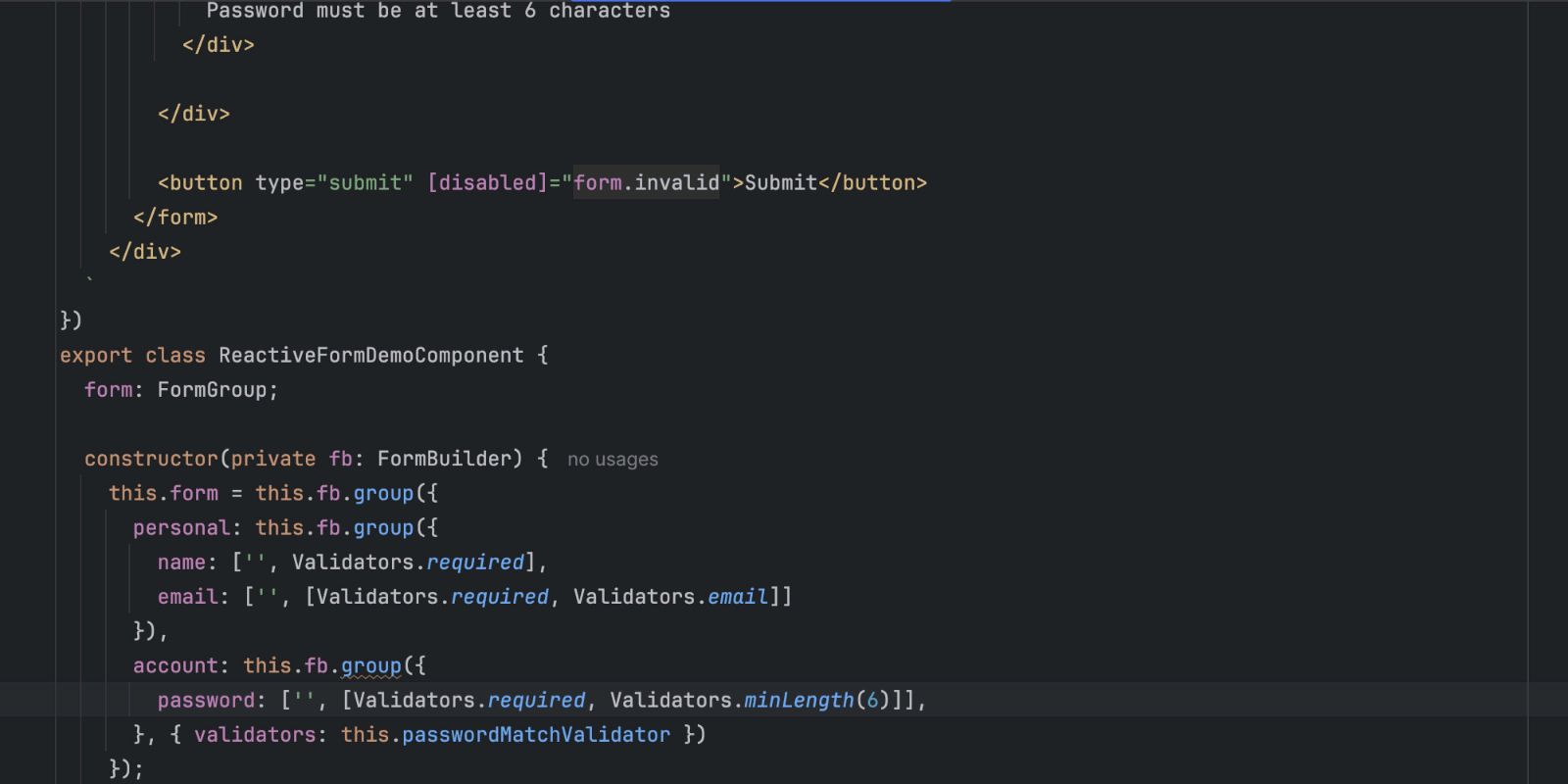Click the highlighted form.invalid expression
This screenshot has height=784, width=1568.
[646, 183]
